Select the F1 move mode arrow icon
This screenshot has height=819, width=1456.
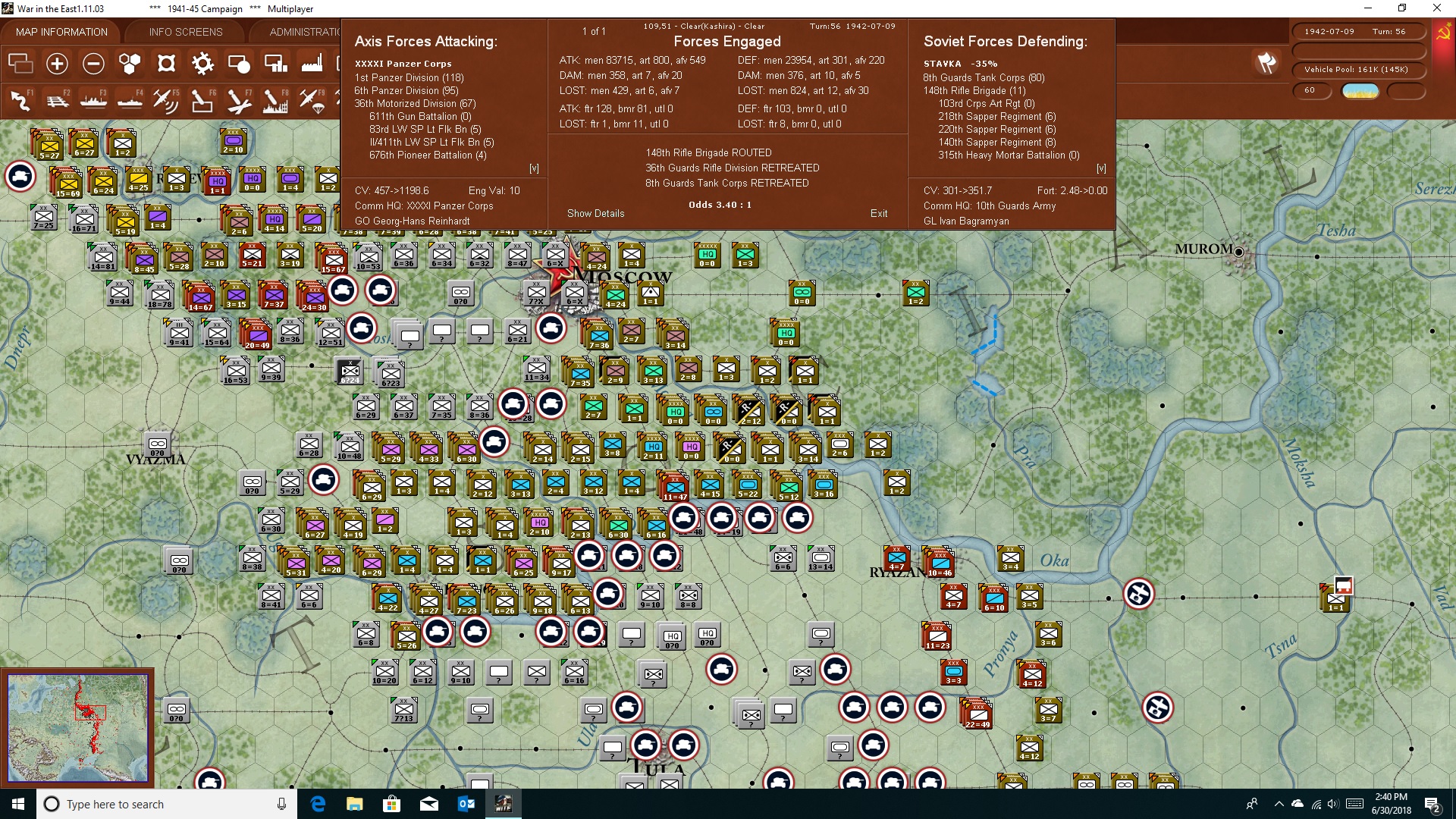(20, 100)
